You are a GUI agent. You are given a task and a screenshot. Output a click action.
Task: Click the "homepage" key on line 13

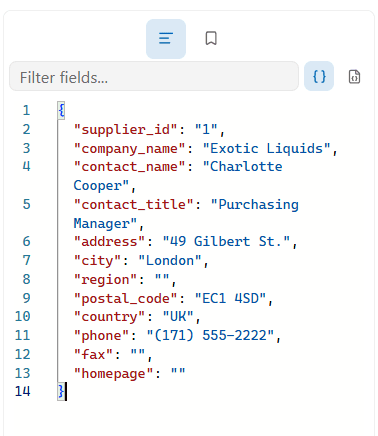tap(113, 373)
